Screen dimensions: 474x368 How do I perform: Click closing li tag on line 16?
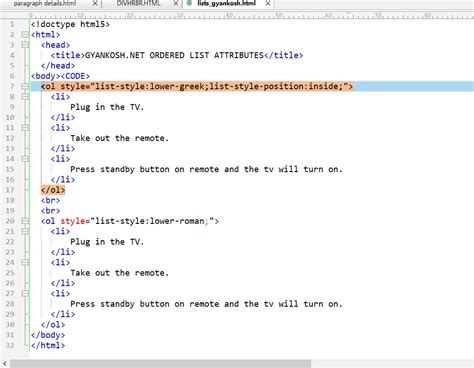(x=63, y=179)
